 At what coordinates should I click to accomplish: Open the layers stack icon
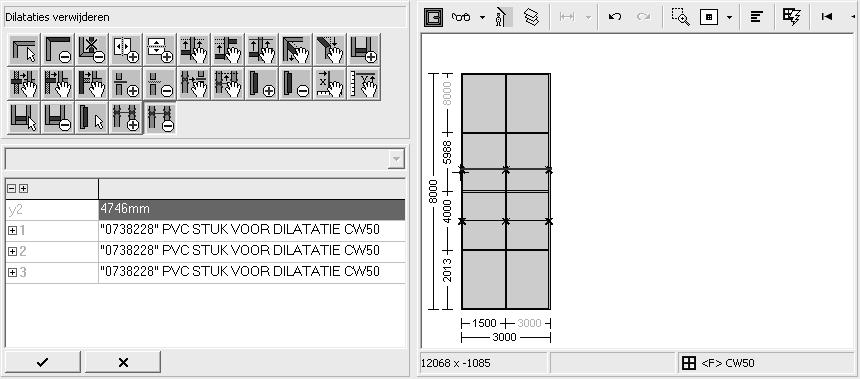point(531,17)
